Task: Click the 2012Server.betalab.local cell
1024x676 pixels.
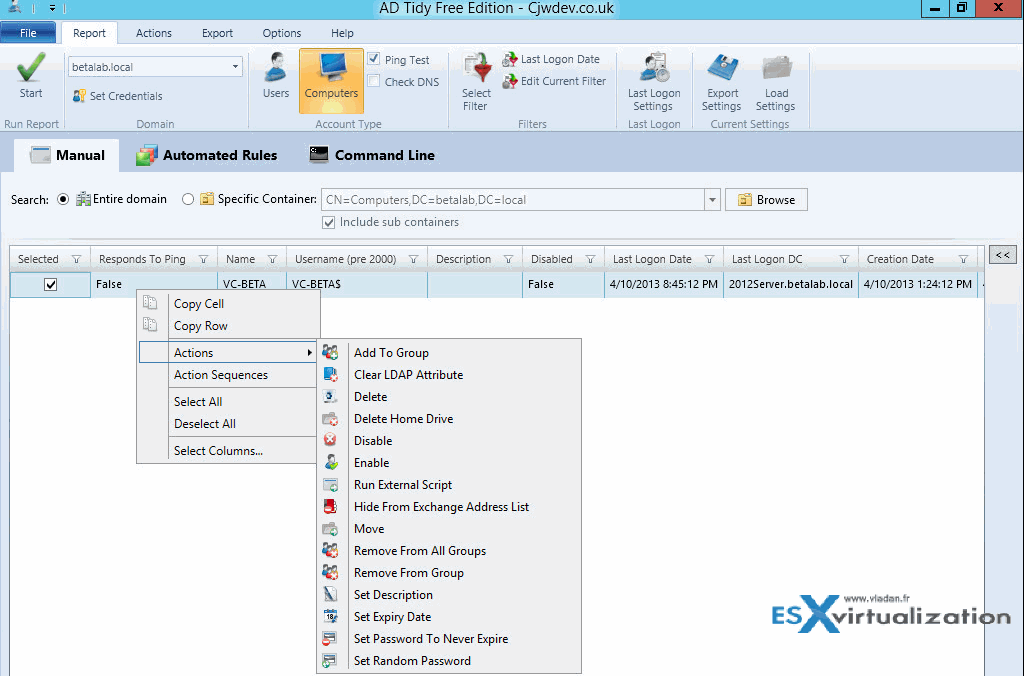Action: pos(791,284)
